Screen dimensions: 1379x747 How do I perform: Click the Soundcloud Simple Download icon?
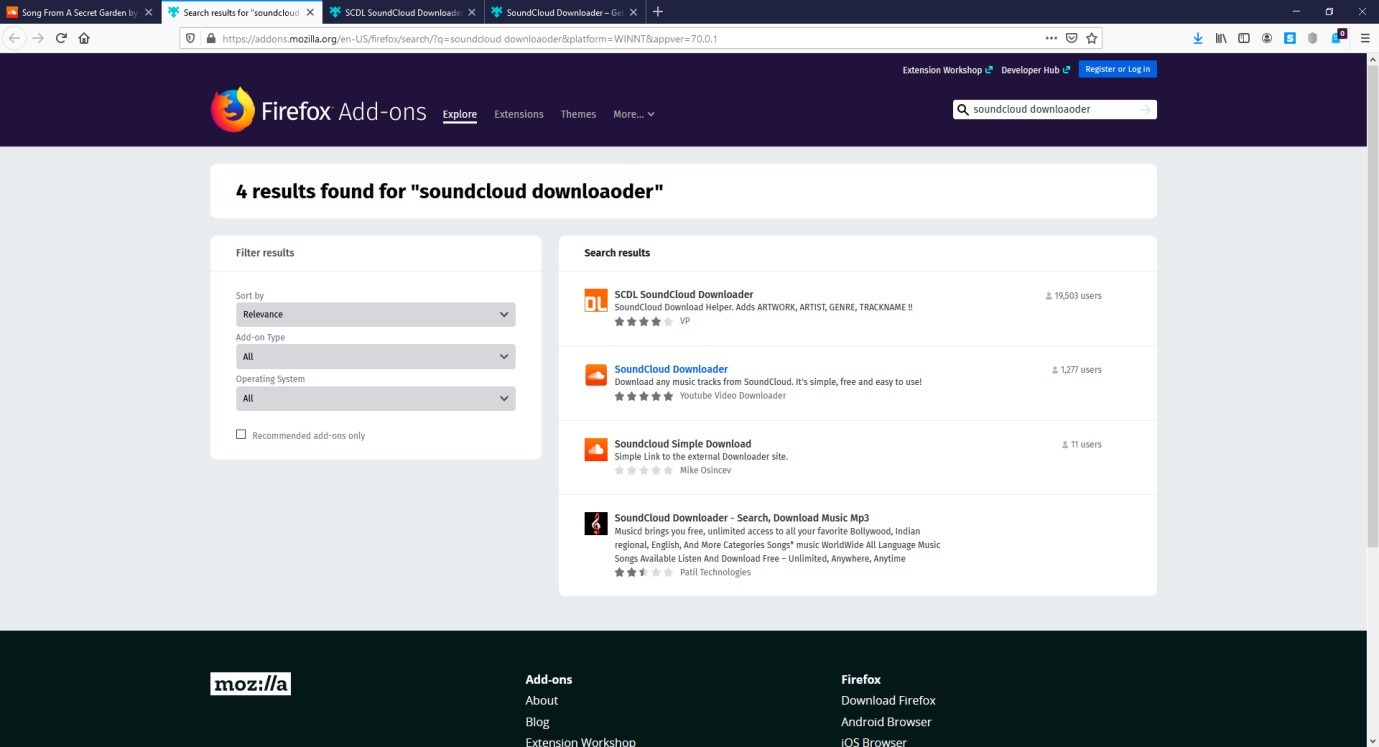pyautogui.click(x=596, y=449)
